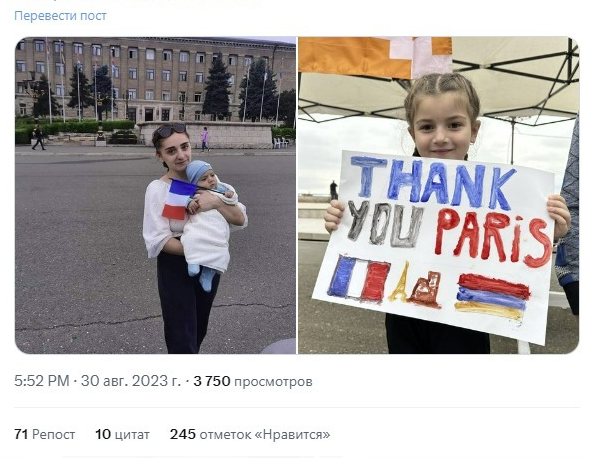Show the 10 цитат quotes
Screen dimensions: 589x458
(x=122, y=434)
